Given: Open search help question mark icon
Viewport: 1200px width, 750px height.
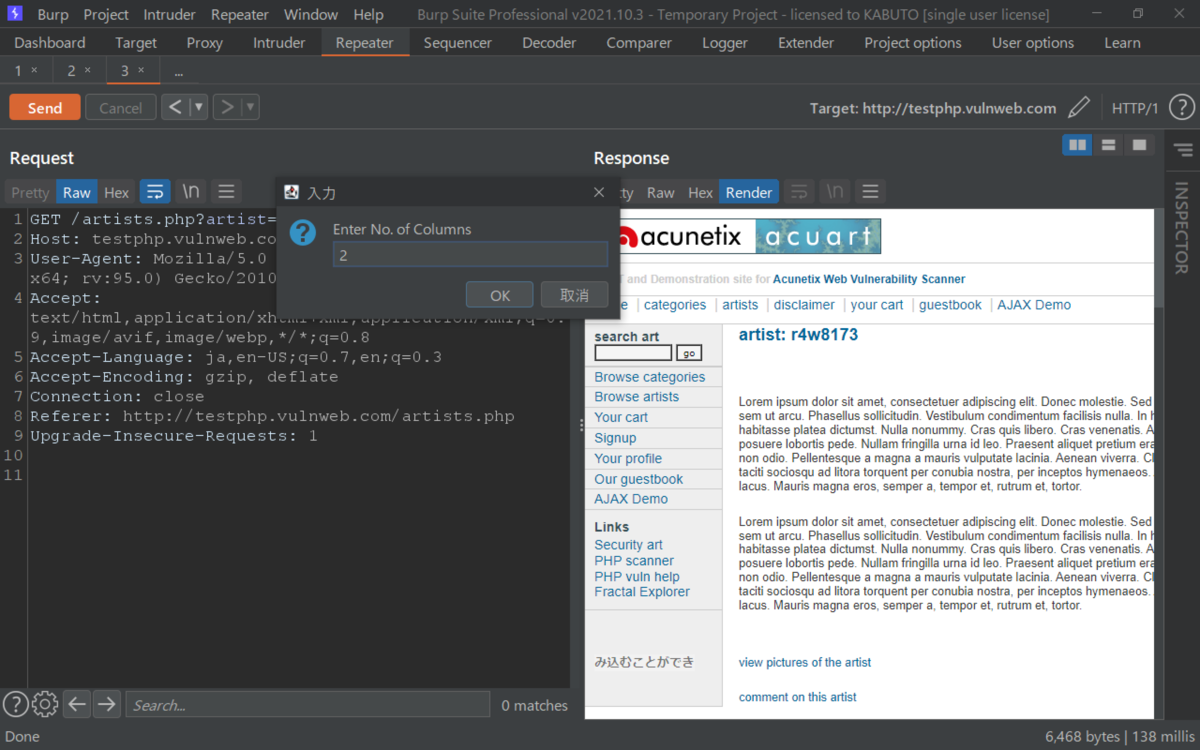Looking at the screenshot, I should coord(15,704).
